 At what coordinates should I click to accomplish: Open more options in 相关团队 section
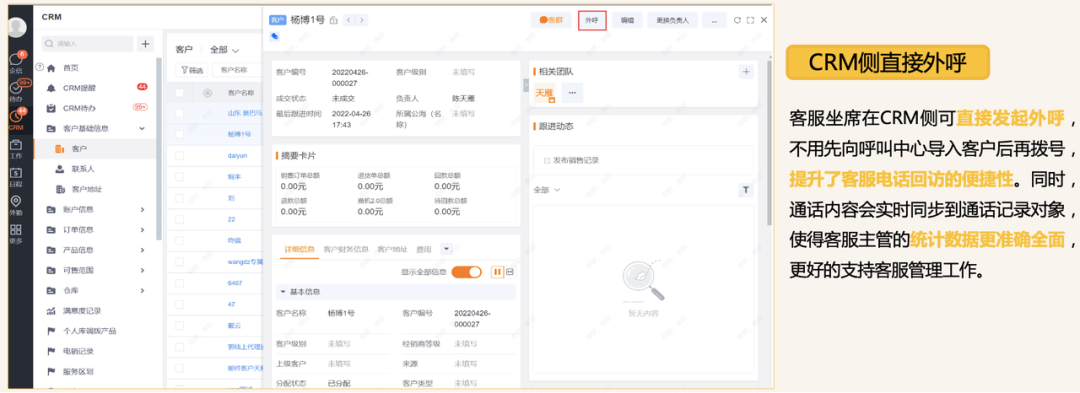pyautogui.click(x=572, y=93)
